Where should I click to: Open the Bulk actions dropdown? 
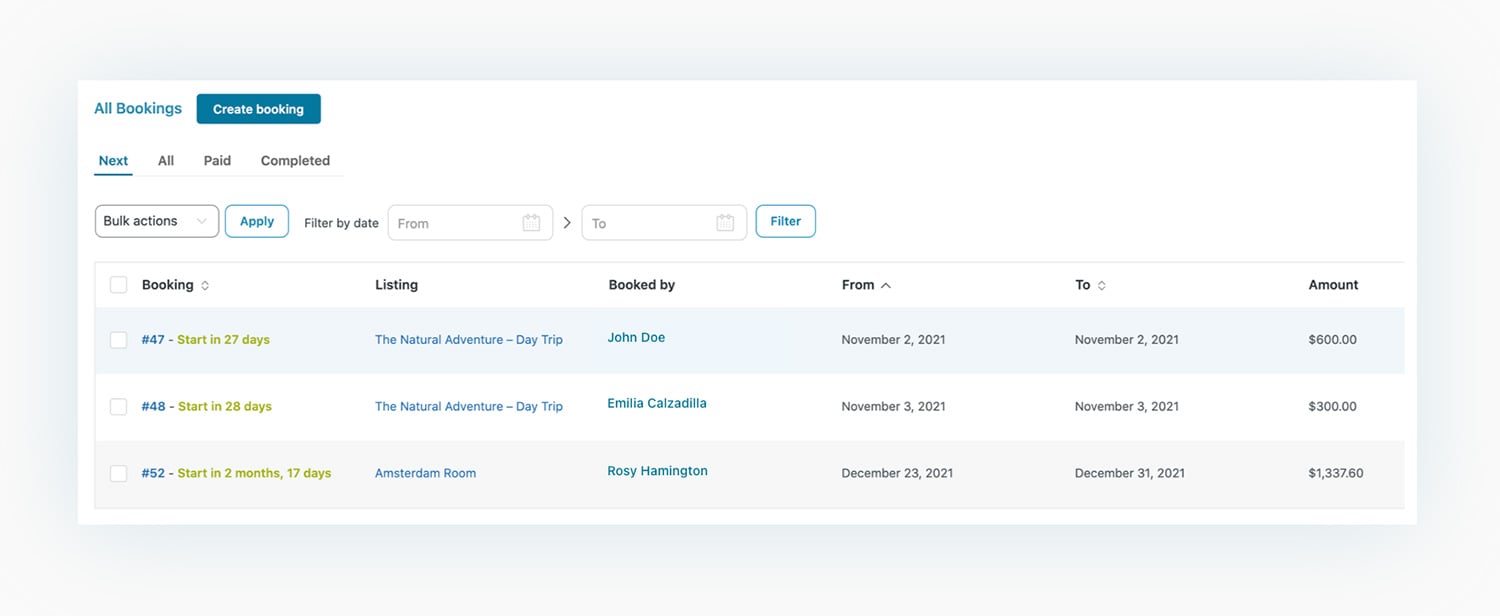tap(156, 221)
